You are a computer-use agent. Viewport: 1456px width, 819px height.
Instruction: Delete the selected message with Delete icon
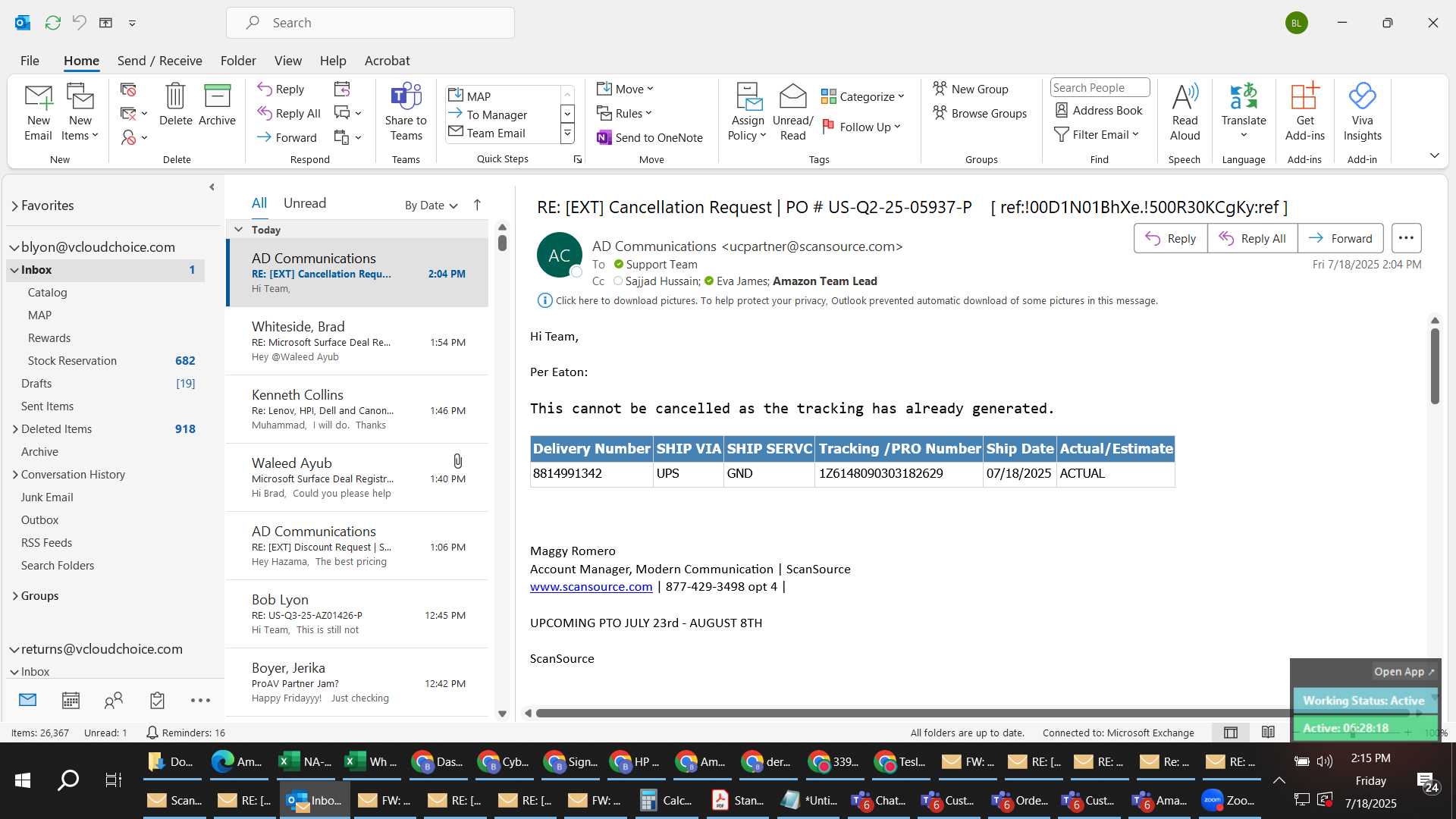tap(175, 105)
